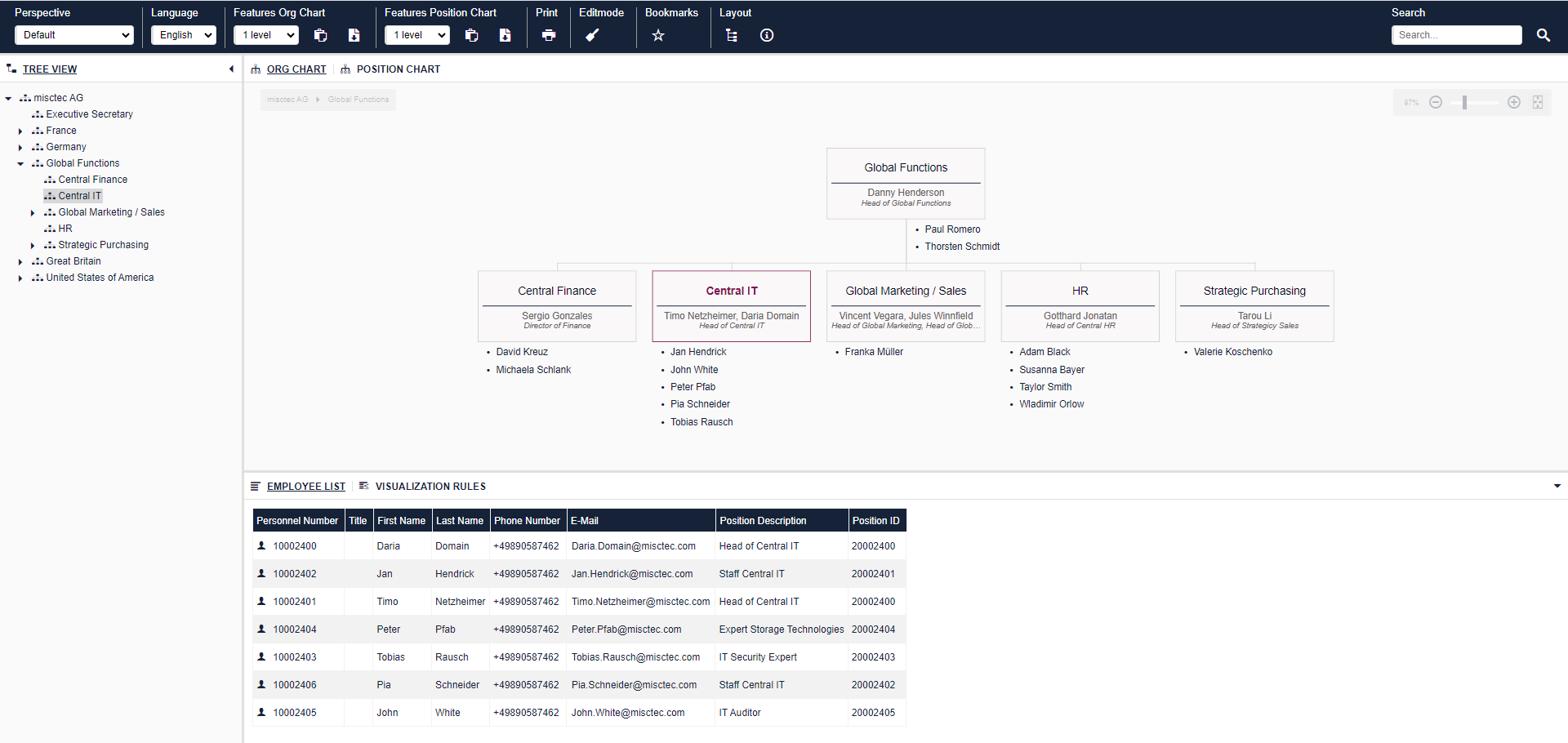Click inside the Search input field
This screenshot has width=1568, height=743.
coord(1457,35)
